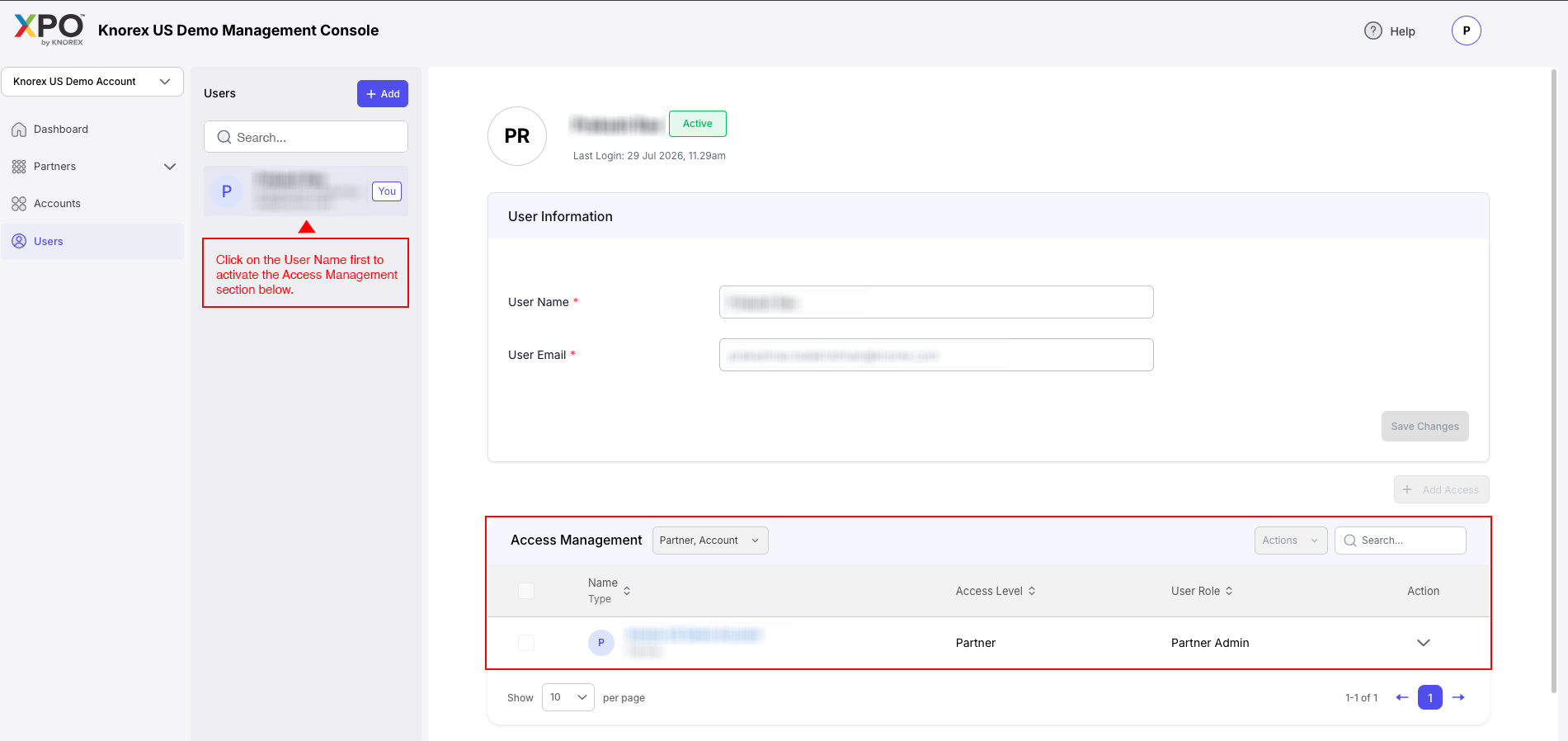
Task: Go to previous page arrow
Action: [x=1402, y=697]
